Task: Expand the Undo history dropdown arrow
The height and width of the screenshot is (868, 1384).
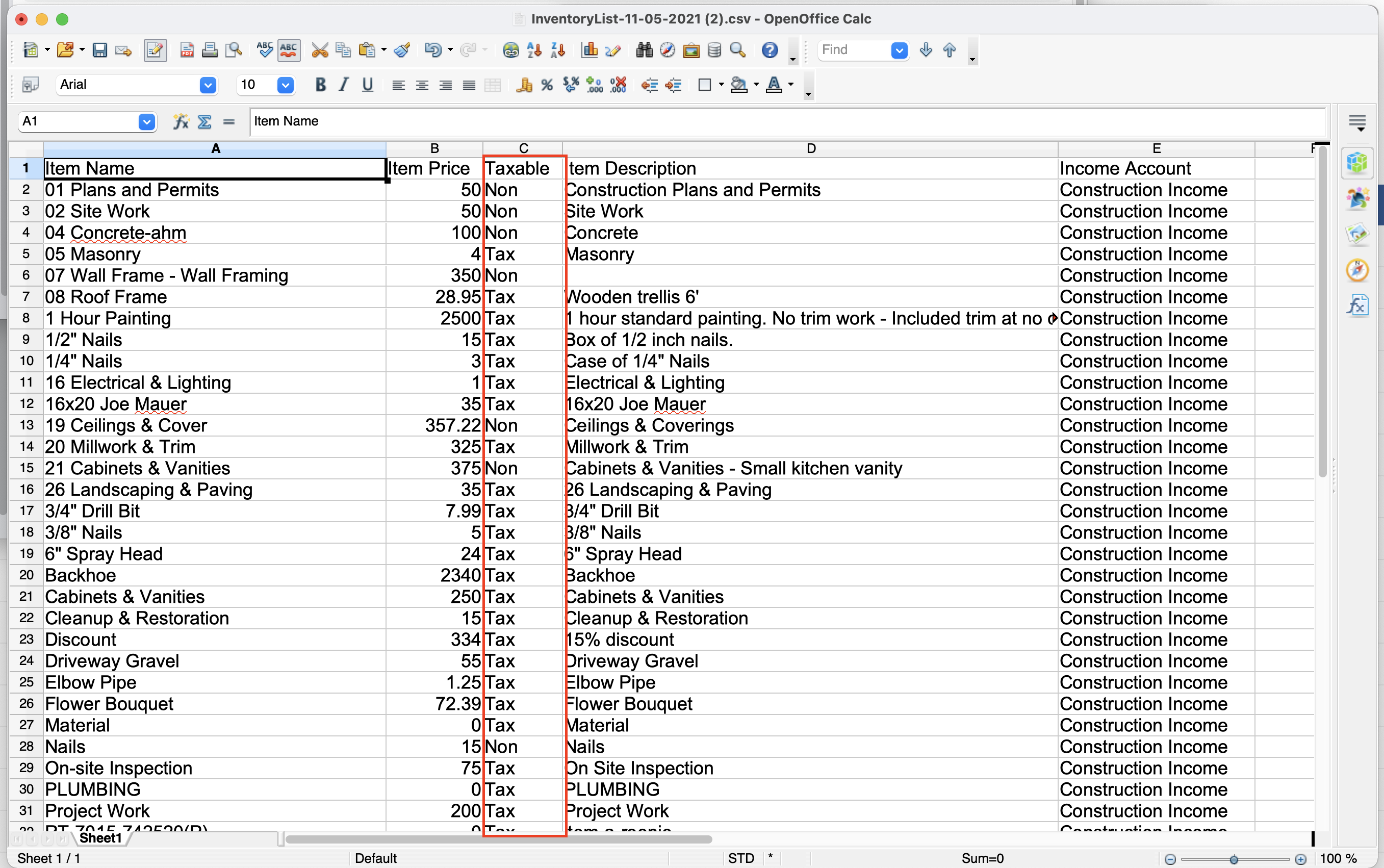Action: 450,50
